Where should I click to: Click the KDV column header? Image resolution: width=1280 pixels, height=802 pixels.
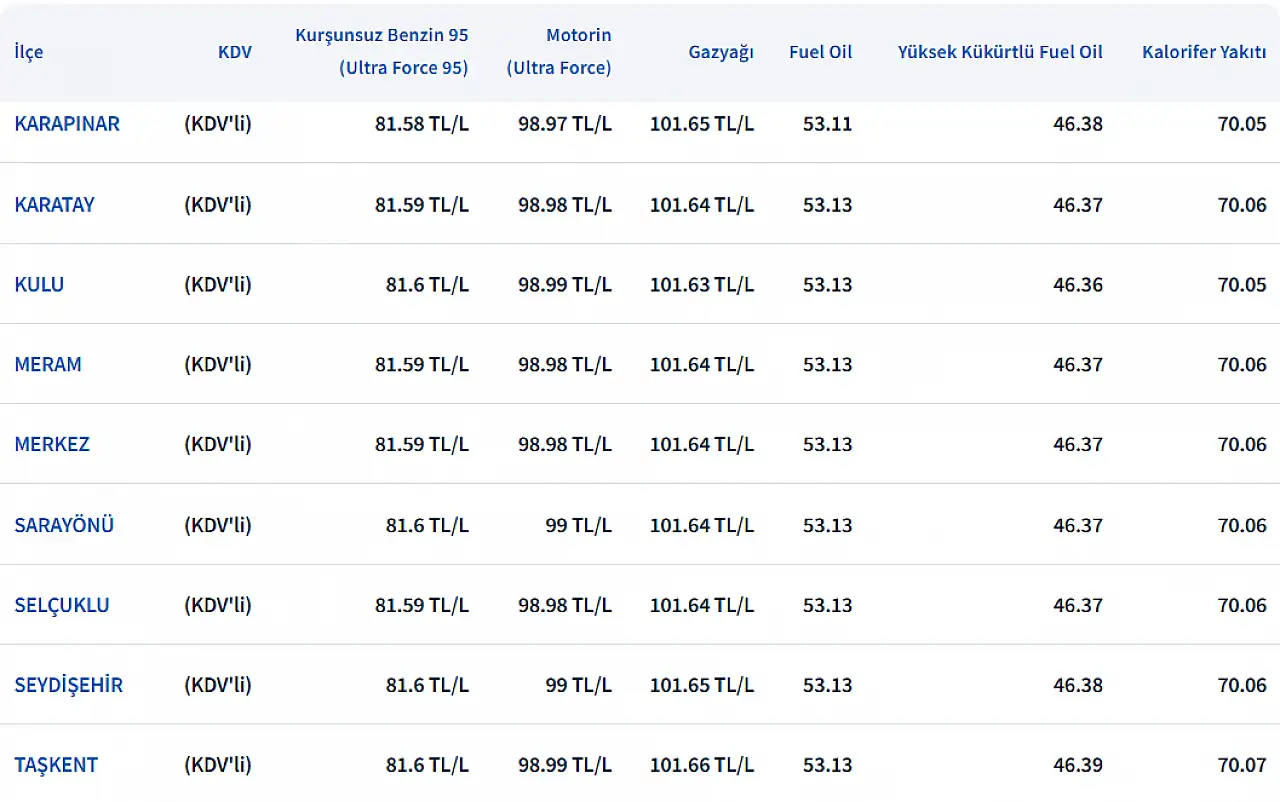[x=235, y=52]
